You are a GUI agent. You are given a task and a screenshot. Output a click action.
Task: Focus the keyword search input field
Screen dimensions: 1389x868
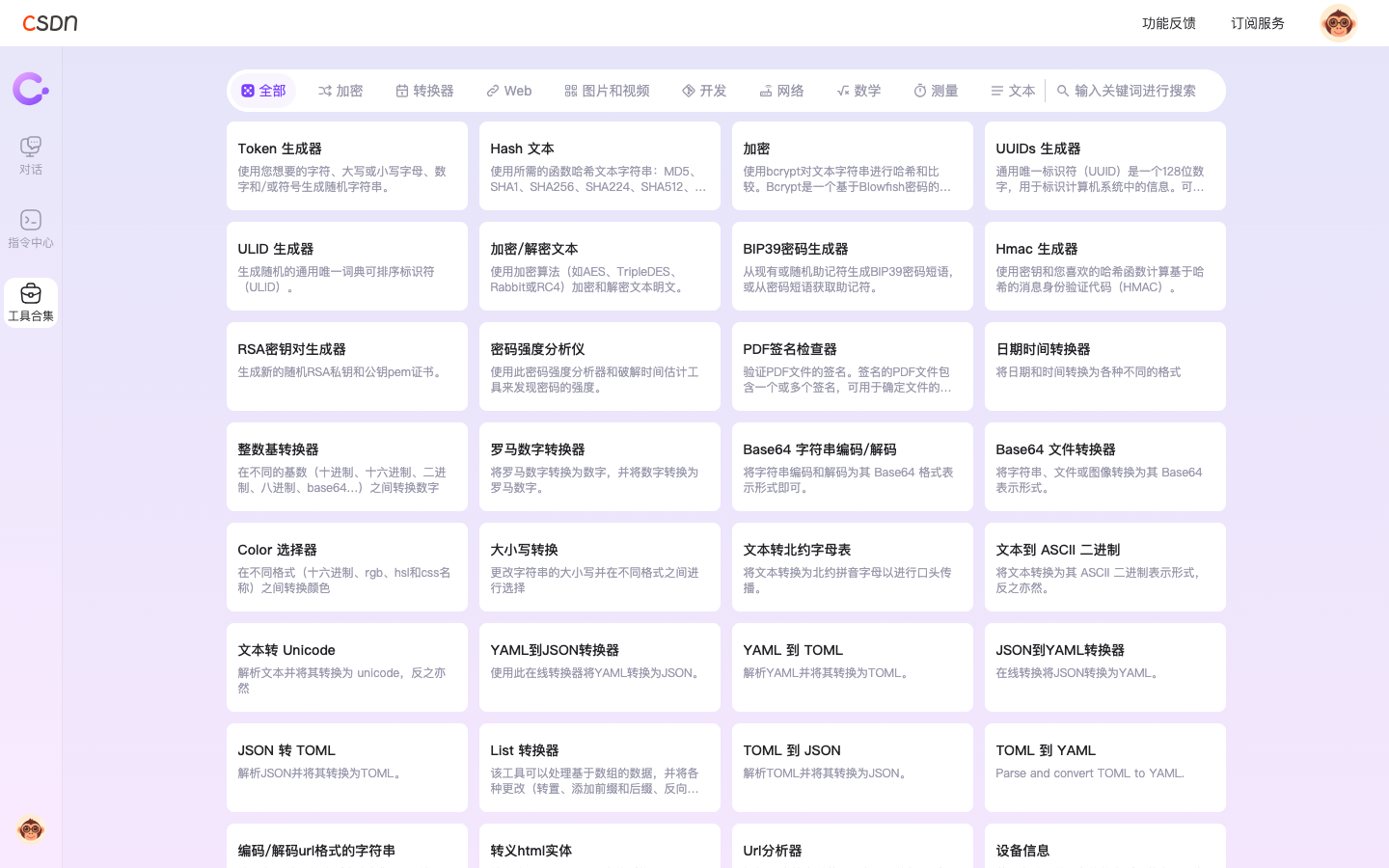click(x=1138, y=91)
